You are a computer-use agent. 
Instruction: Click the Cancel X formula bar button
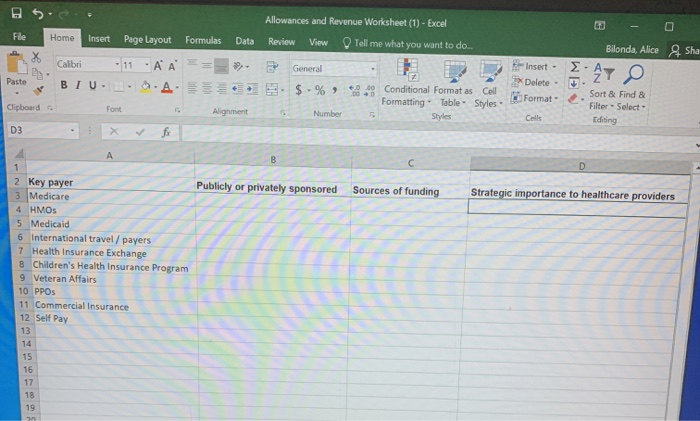coord(114,131)
